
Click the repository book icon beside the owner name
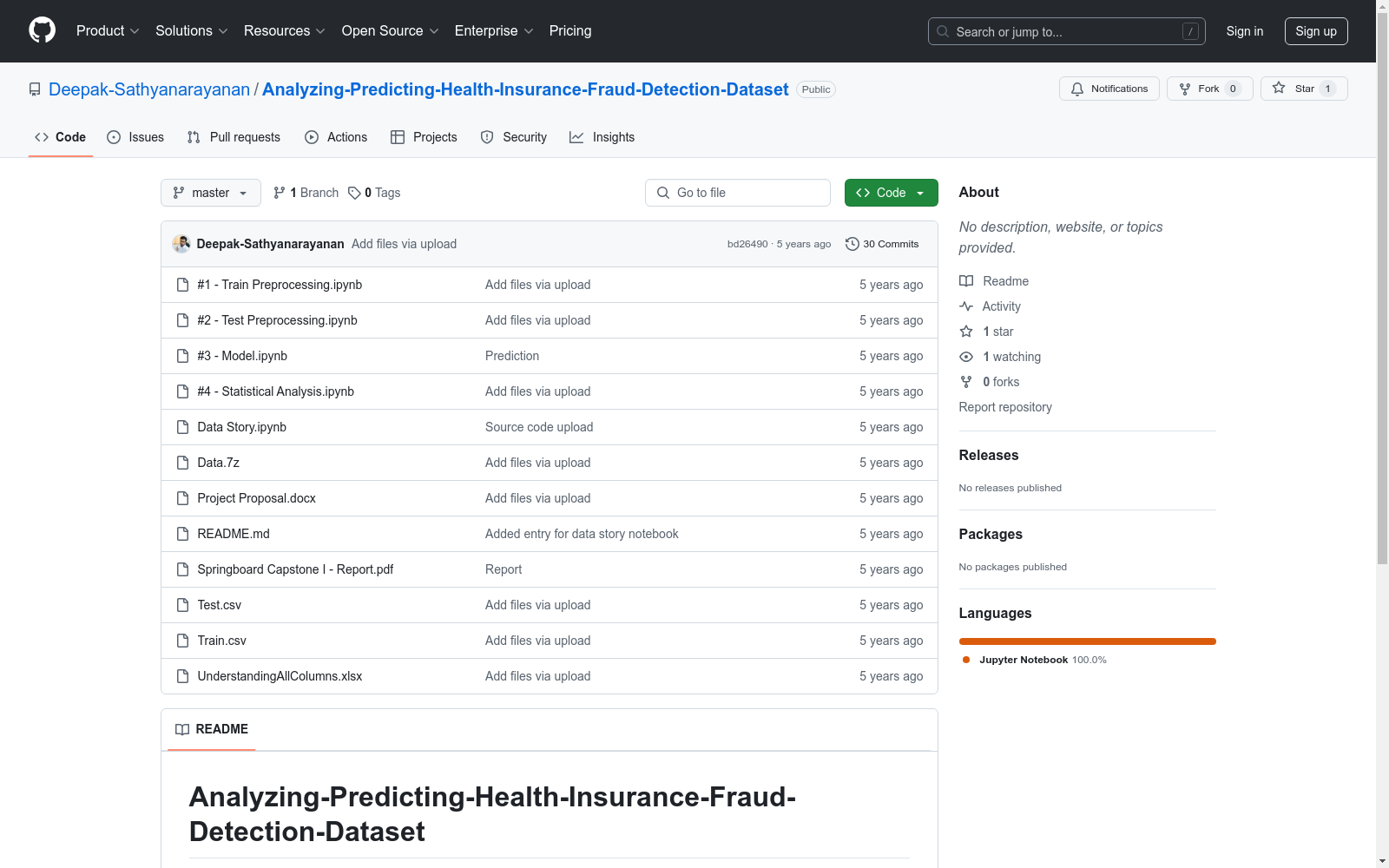[35, 89]
